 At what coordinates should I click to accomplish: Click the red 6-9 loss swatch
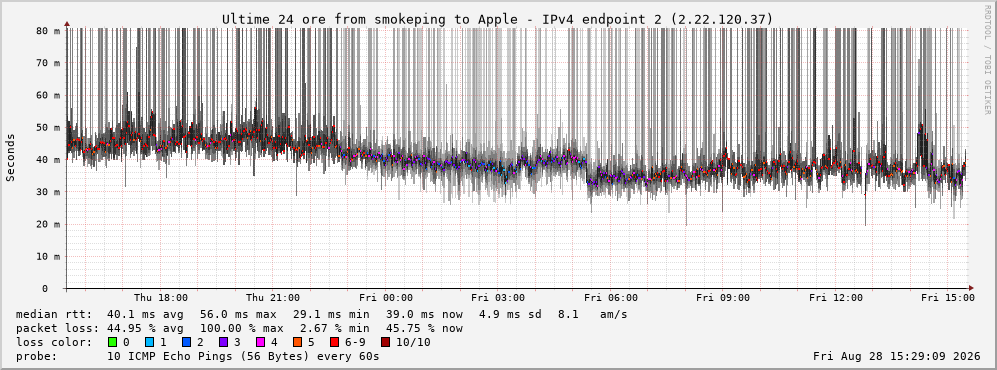click(334, 342)
